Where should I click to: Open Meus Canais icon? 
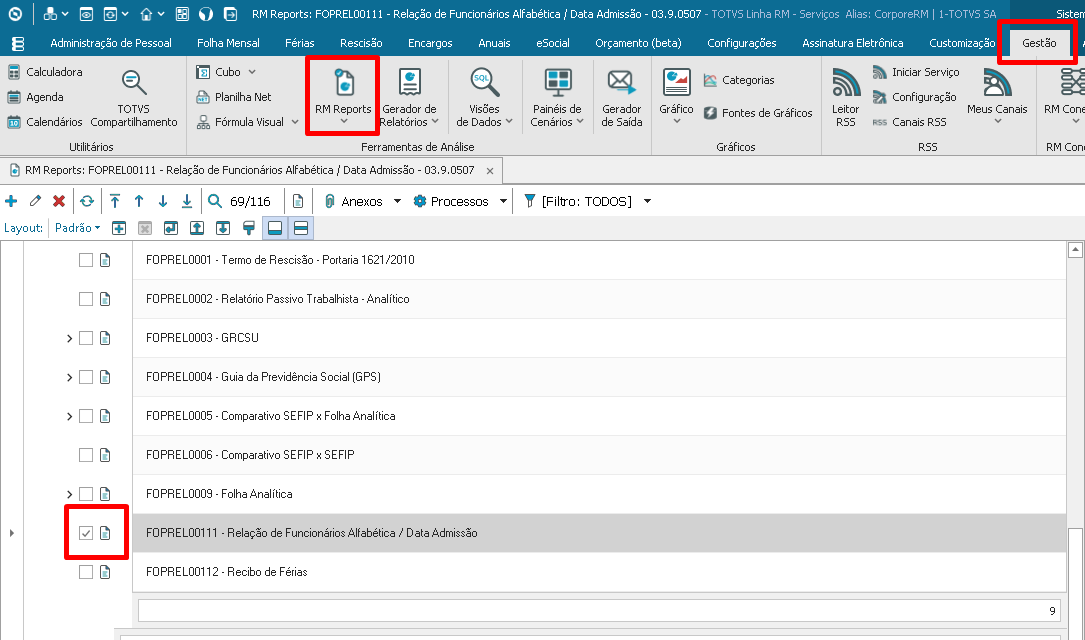tap(997, 83)
